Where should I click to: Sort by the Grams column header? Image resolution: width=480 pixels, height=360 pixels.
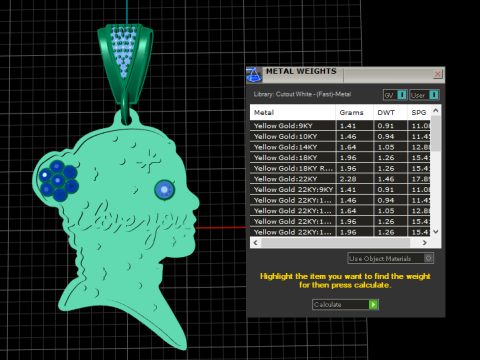pyautogui.click(x=354, y=112)
